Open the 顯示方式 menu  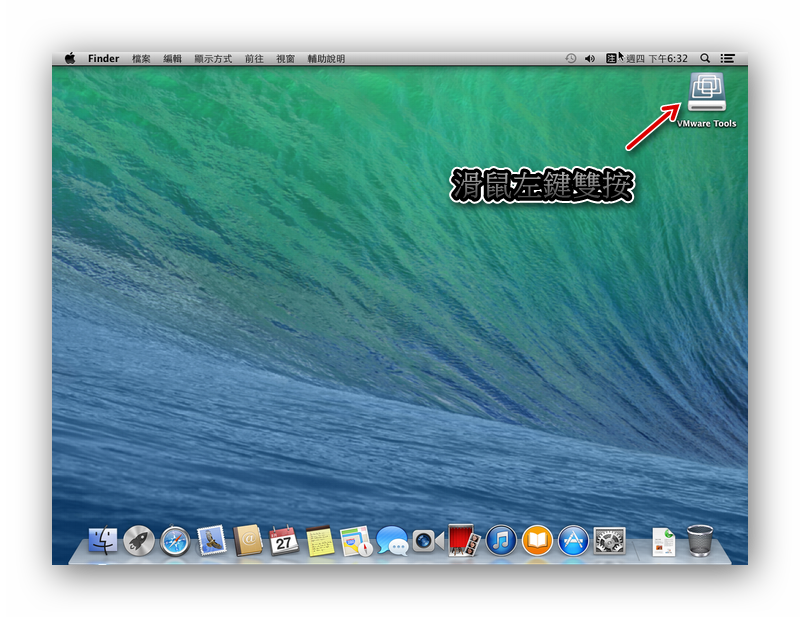pyautogui.click(x=213, y=59)
